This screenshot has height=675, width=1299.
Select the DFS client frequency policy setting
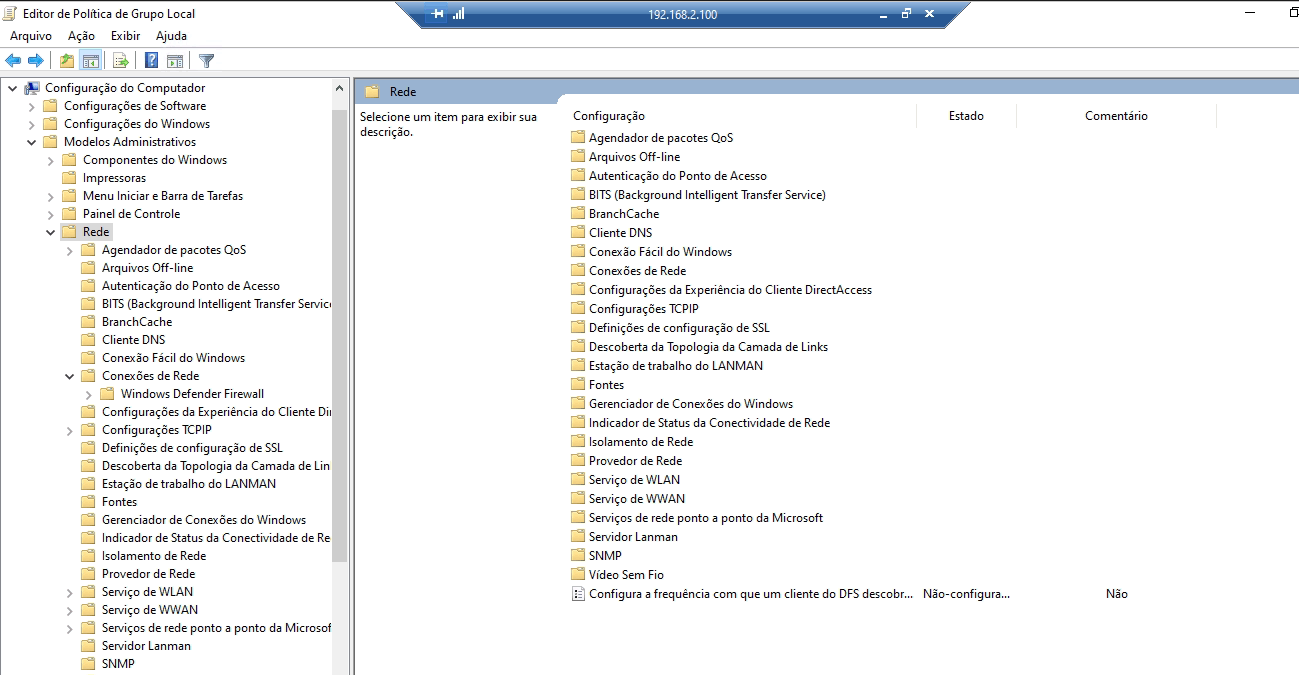(x=742, y=594)
